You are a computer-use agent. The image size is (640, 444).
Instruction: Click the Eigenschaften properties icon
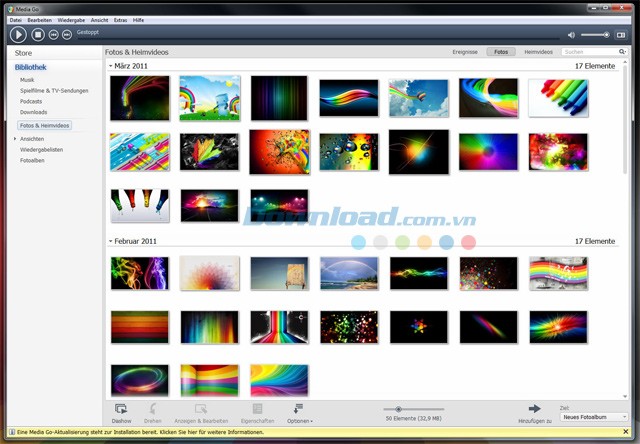pyautogui.click(x=258, y=409)
